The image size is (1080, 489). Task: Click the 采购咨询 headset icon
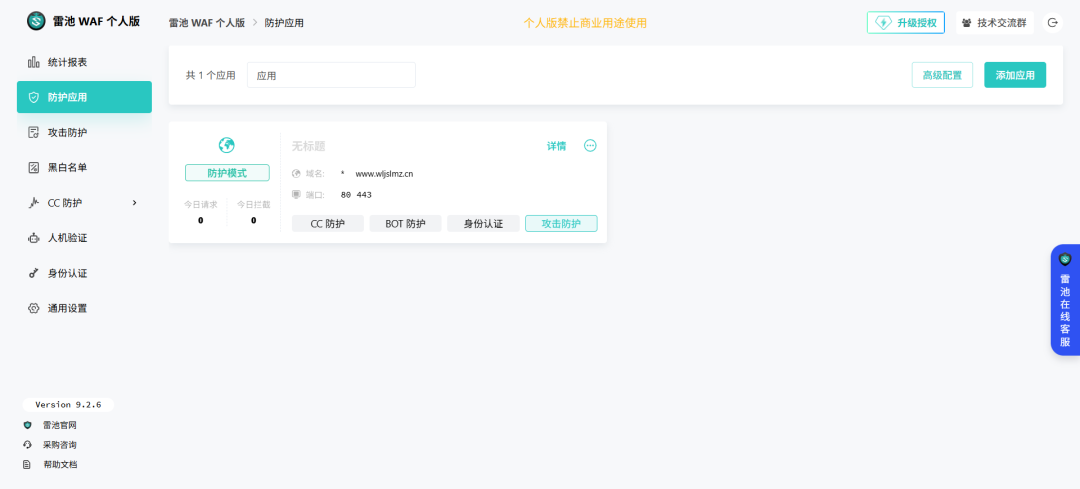[28, 445]
